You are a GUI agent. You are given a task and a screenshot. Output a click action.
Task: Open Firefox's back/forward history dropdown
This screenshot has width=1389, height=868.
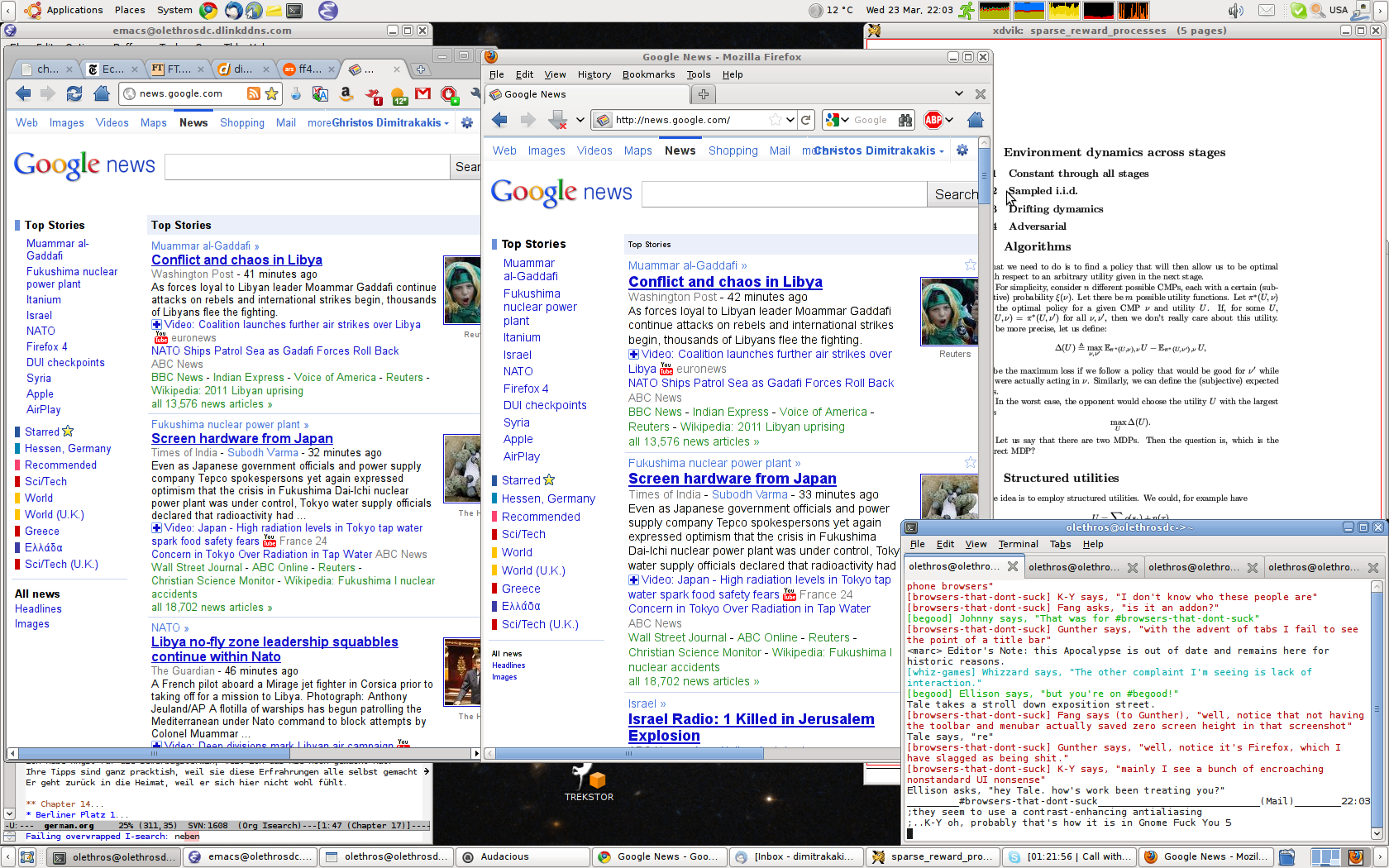point(580,120)
